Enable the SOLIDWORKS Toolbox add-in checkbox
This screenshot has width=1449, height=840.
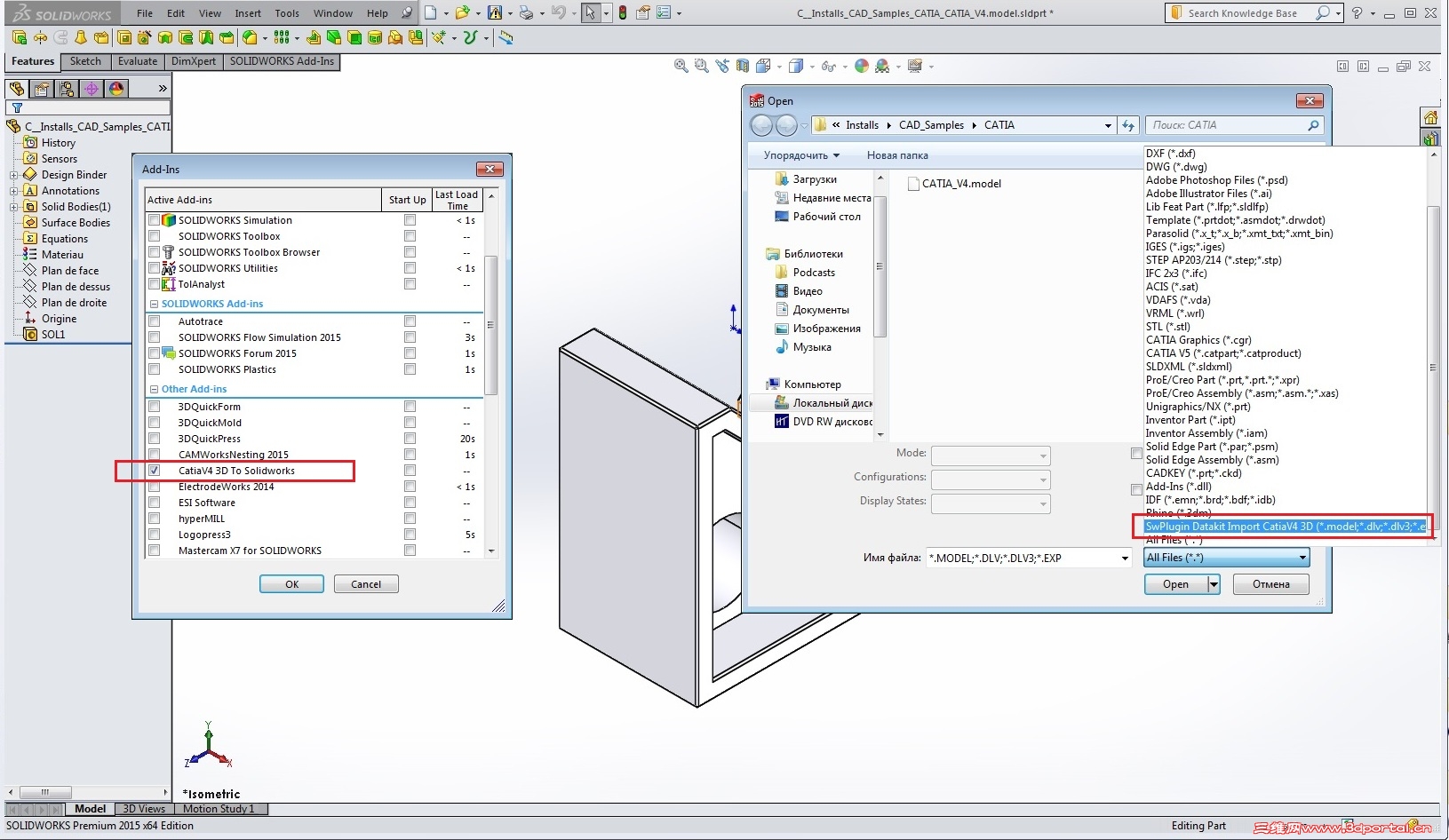(155, 236)
